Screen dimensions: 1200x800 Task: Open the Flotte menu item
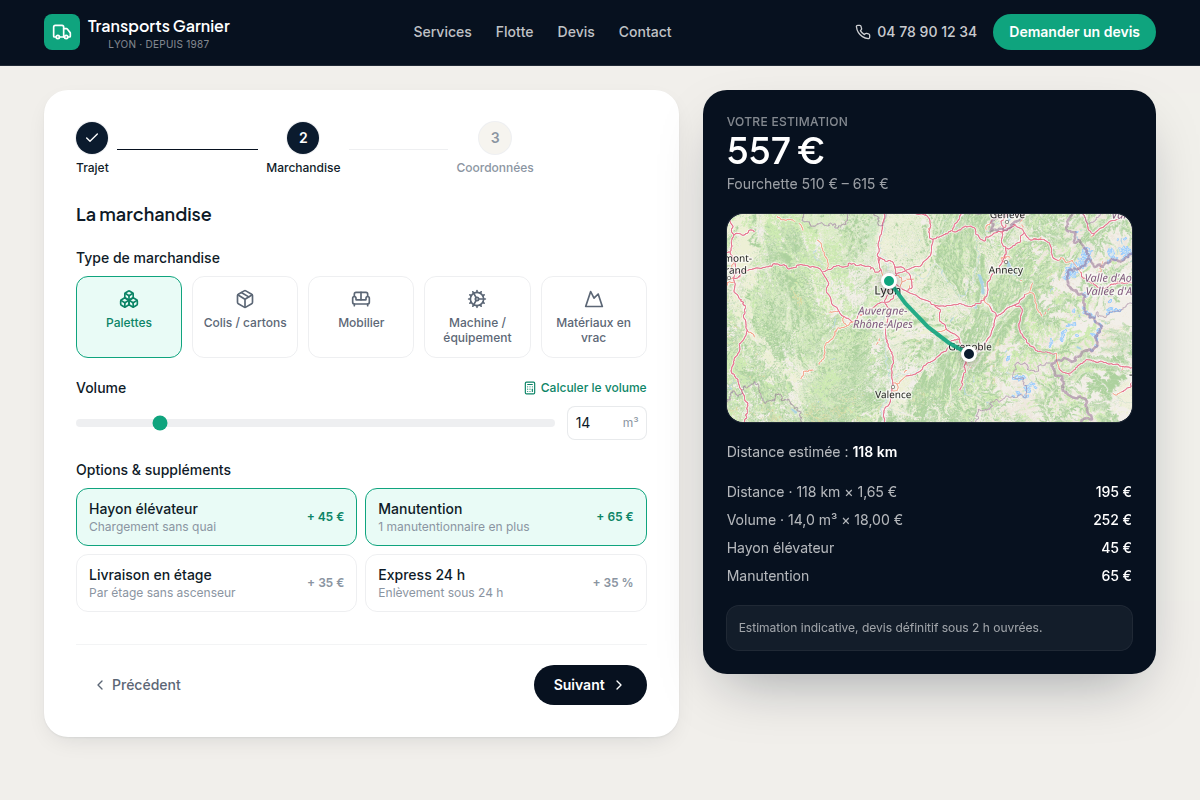(514, 32)
